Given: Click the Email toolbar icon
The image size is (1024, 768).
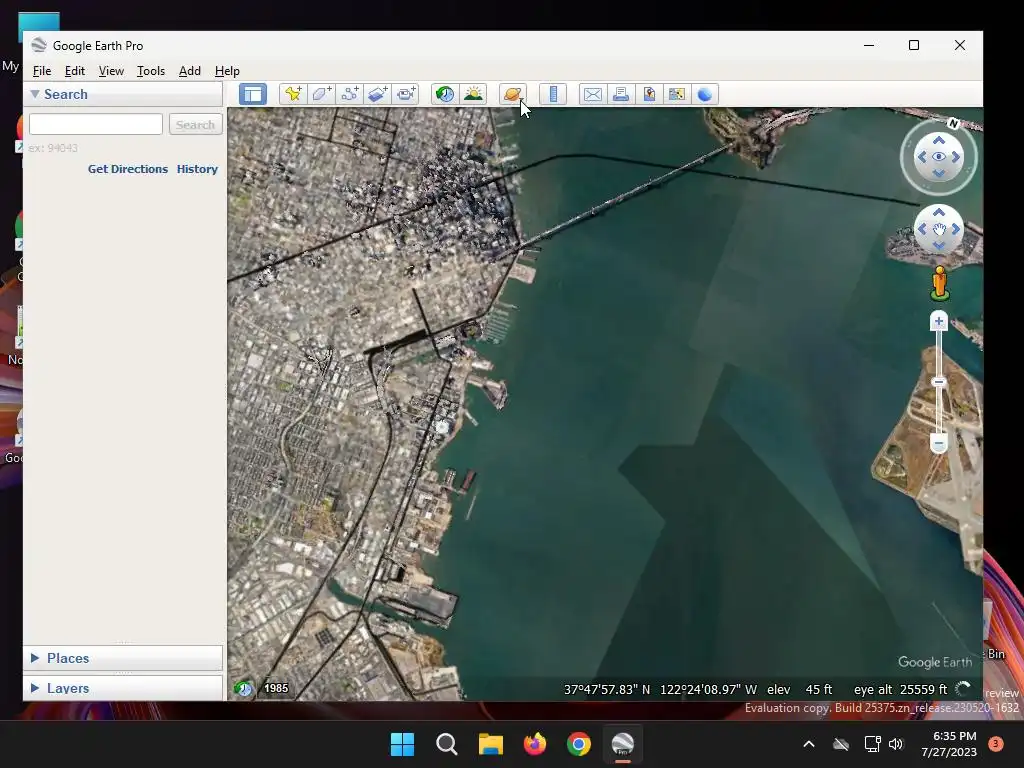Looking at the screenshot, I should pyautogui.click(x=593, y=94).
